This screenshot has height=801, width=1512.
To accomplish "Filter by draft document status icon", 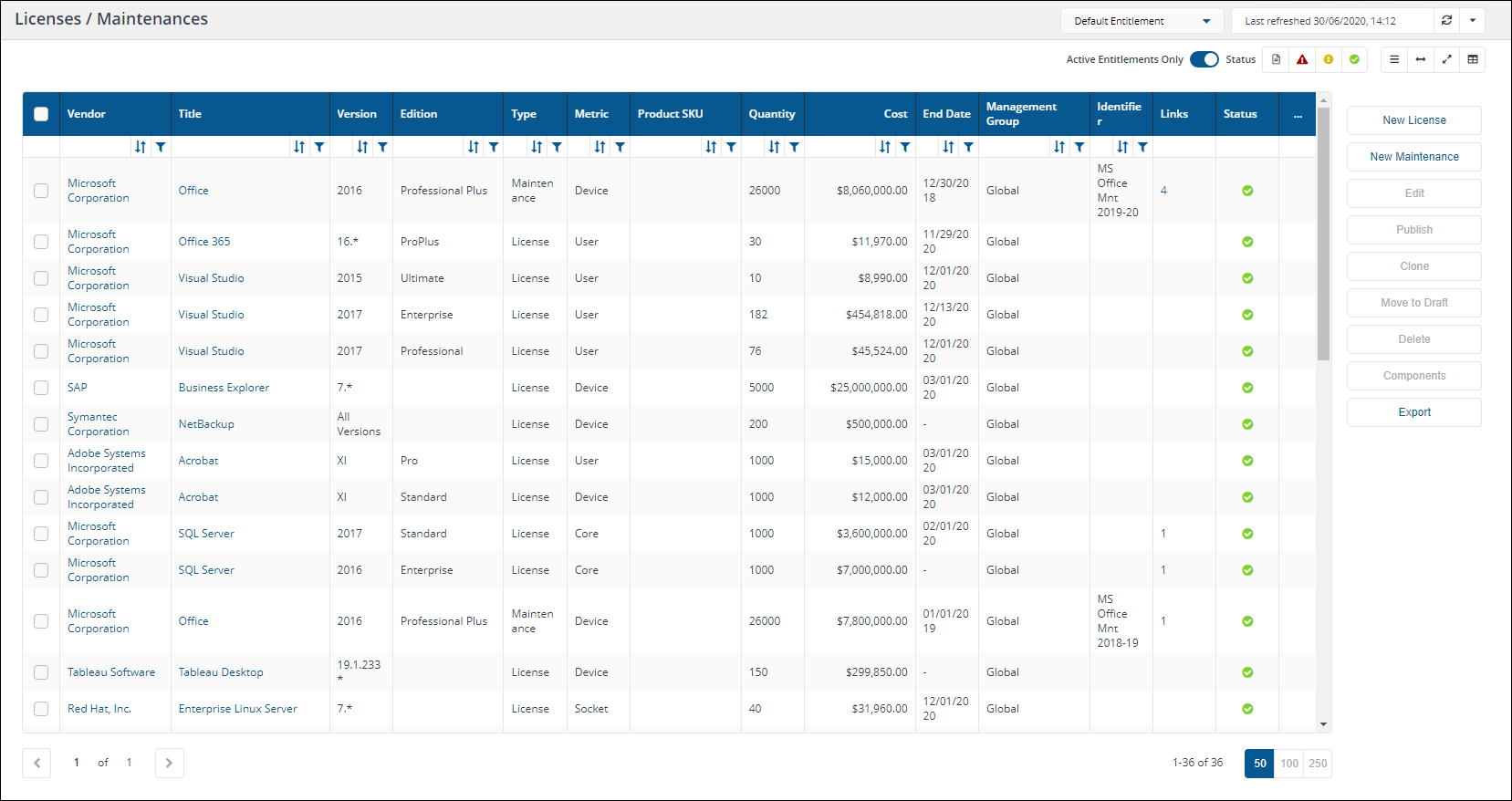I will tap(1277, 60).
